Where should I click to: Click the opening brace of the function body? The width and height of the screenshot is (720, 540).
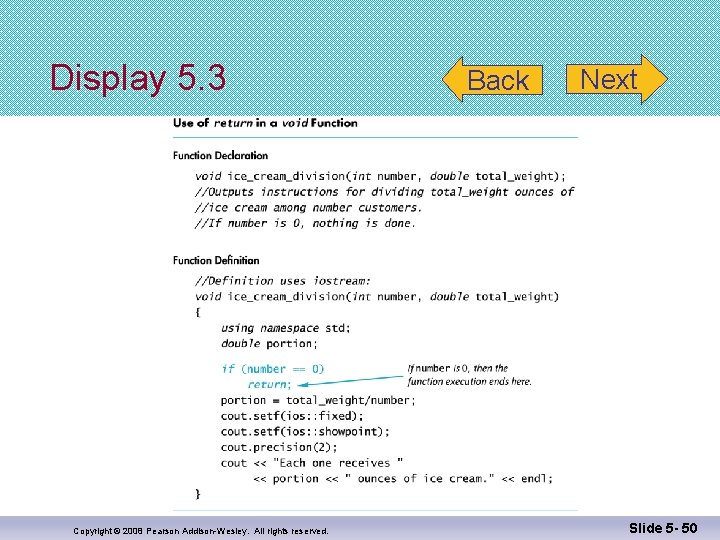click(x=198, y=312)
